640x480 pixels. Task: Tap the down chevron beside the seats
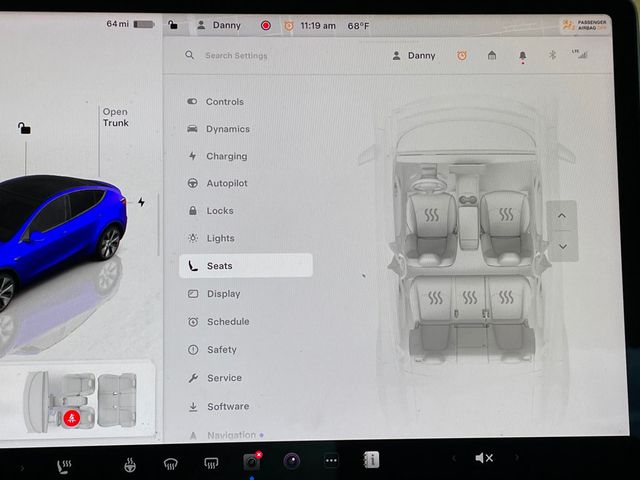coord(563,247)
